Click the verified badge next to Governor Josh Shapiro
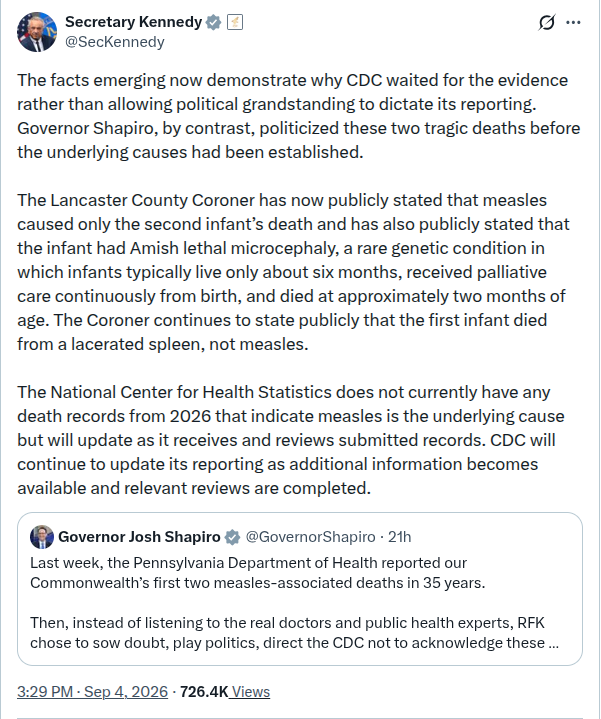 [232, 537]
